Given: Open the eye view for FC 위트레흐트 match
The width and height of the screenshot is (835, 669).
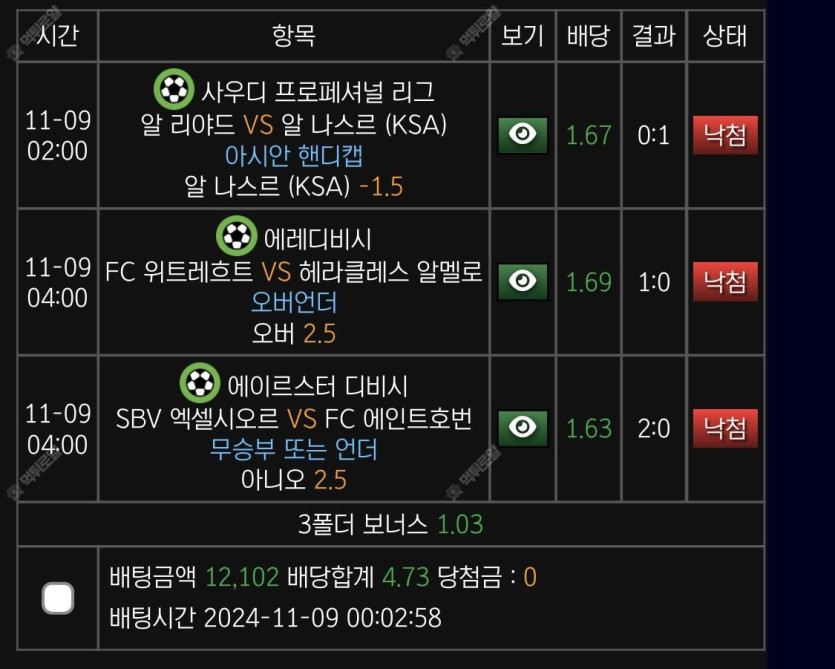Looking at the screenshot, I should click(x=522, y=282).
